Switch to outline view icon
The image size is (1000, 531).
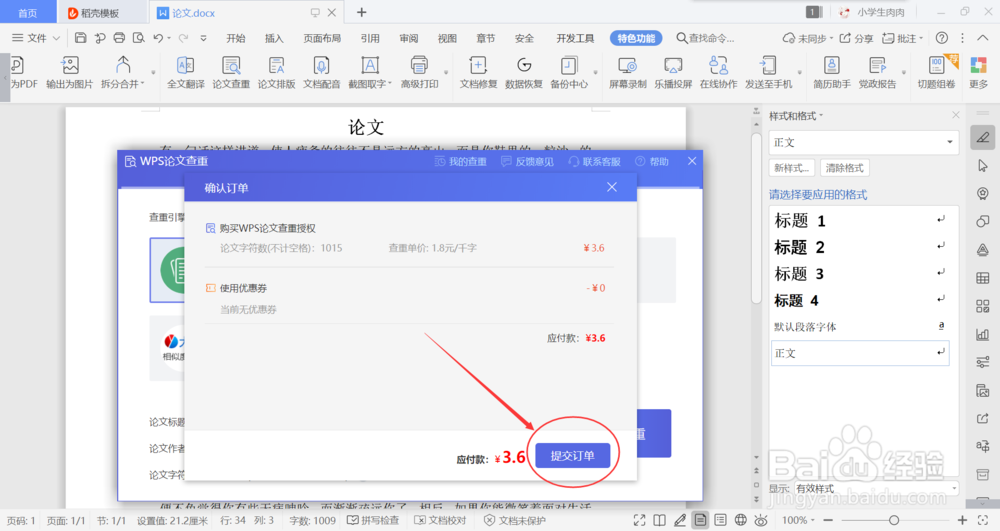720,520
